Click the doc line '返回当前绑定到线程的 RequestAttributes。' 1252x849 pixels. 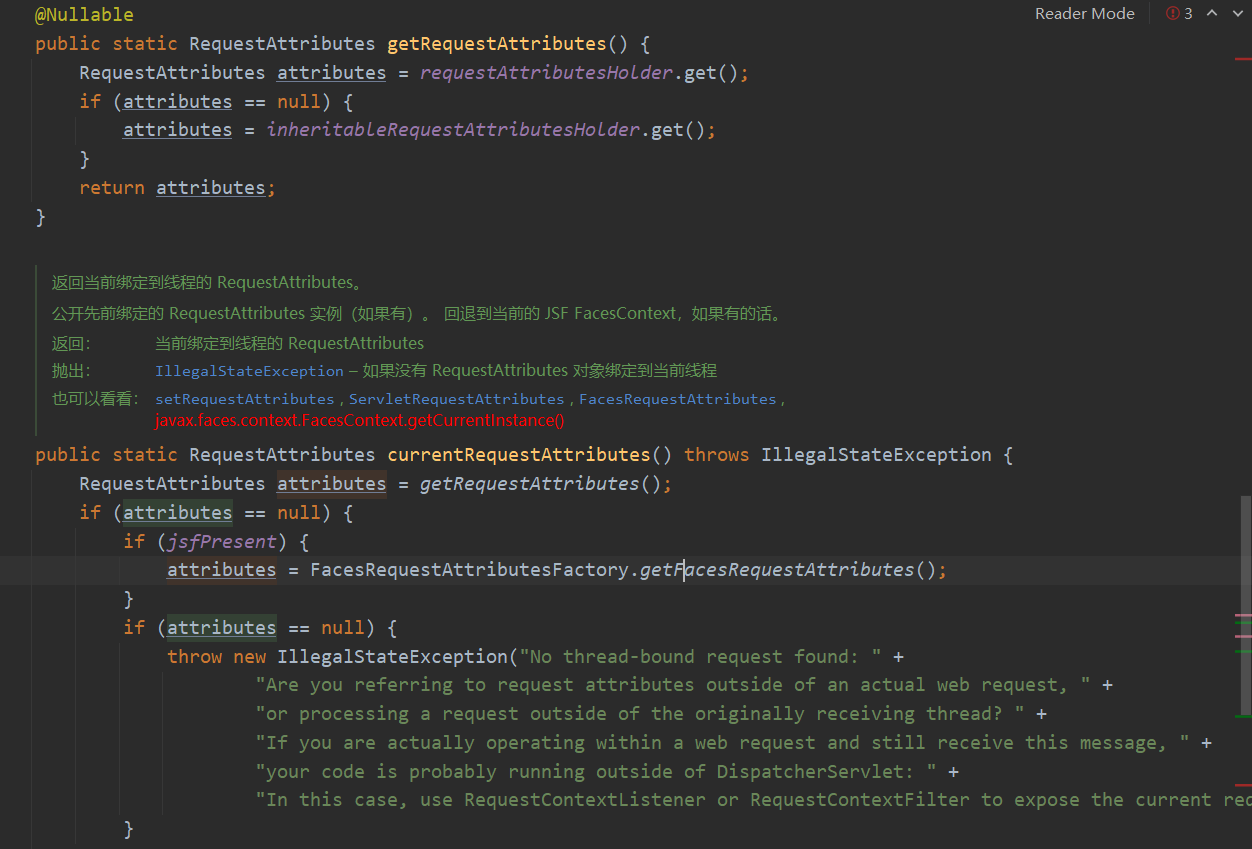[210, 283]
